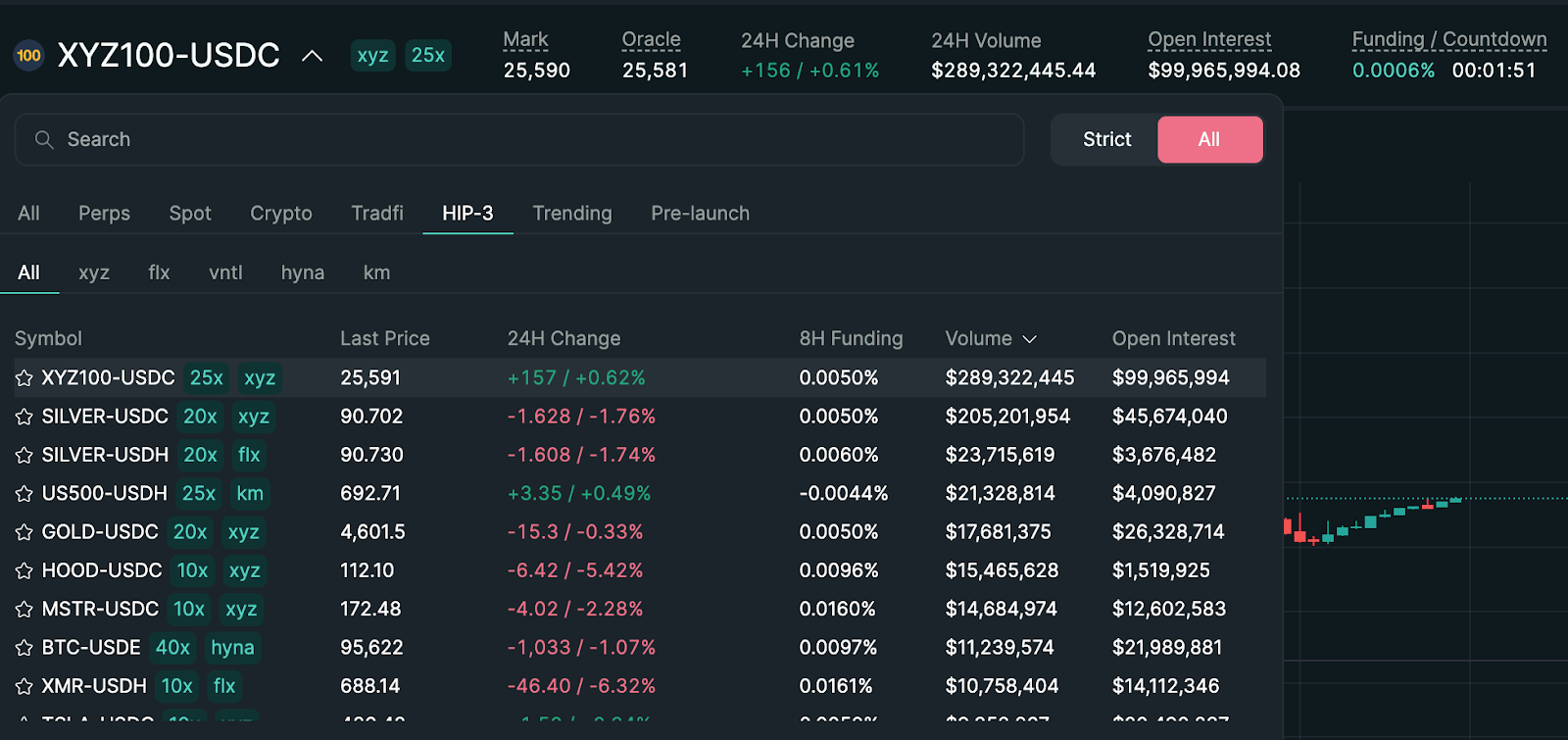Open the HIP-3 tab
This screenshot has height=740, width=1568.
coord(467,214)
